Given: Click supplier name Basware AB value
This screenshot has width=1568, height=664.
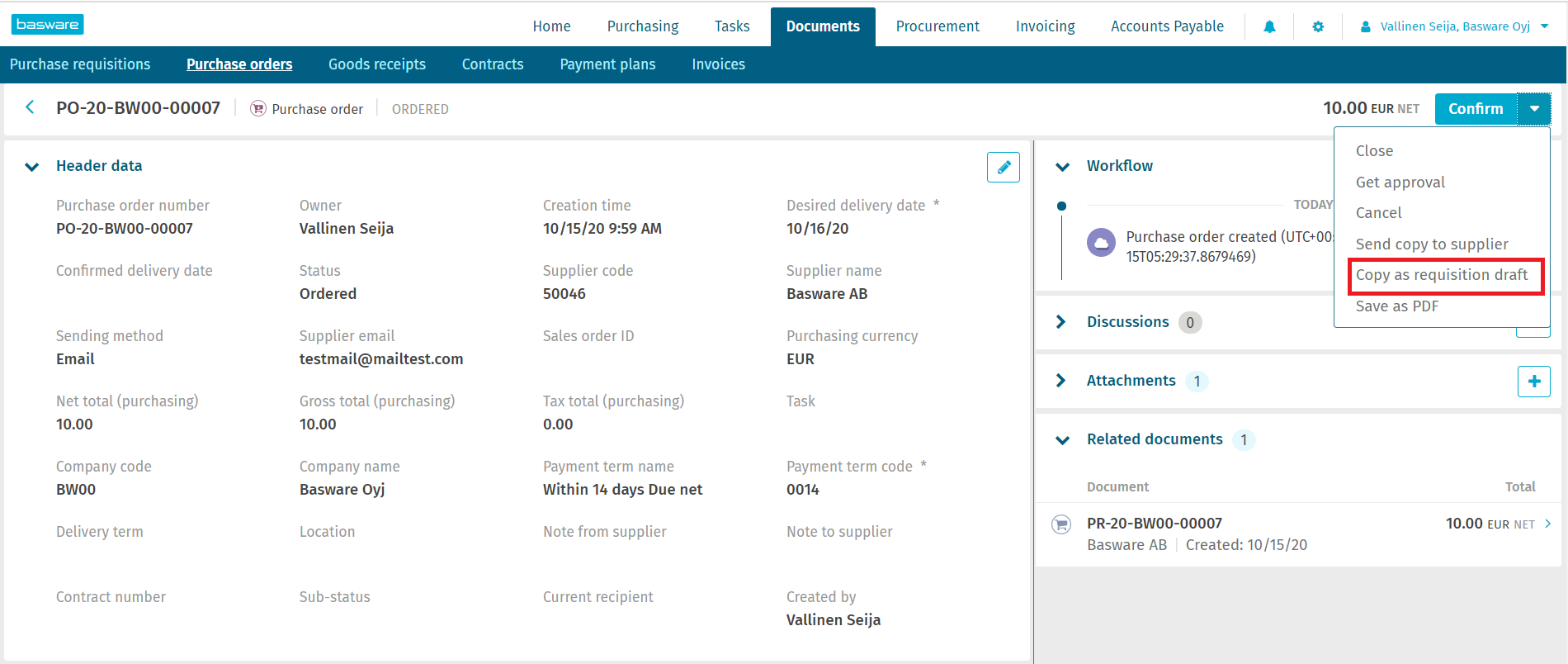Looking at the screenshot, I should pos(827,294).
